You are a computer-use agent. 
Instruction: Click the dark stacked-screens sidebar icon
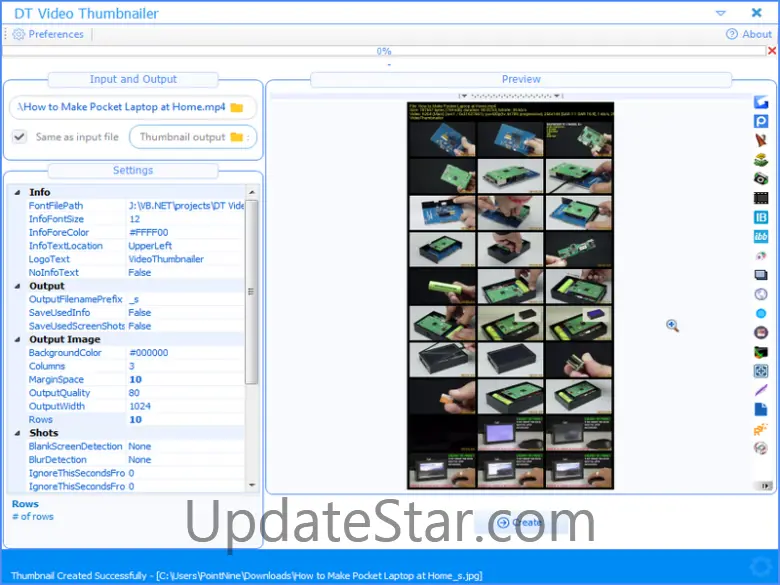point(761,275)
